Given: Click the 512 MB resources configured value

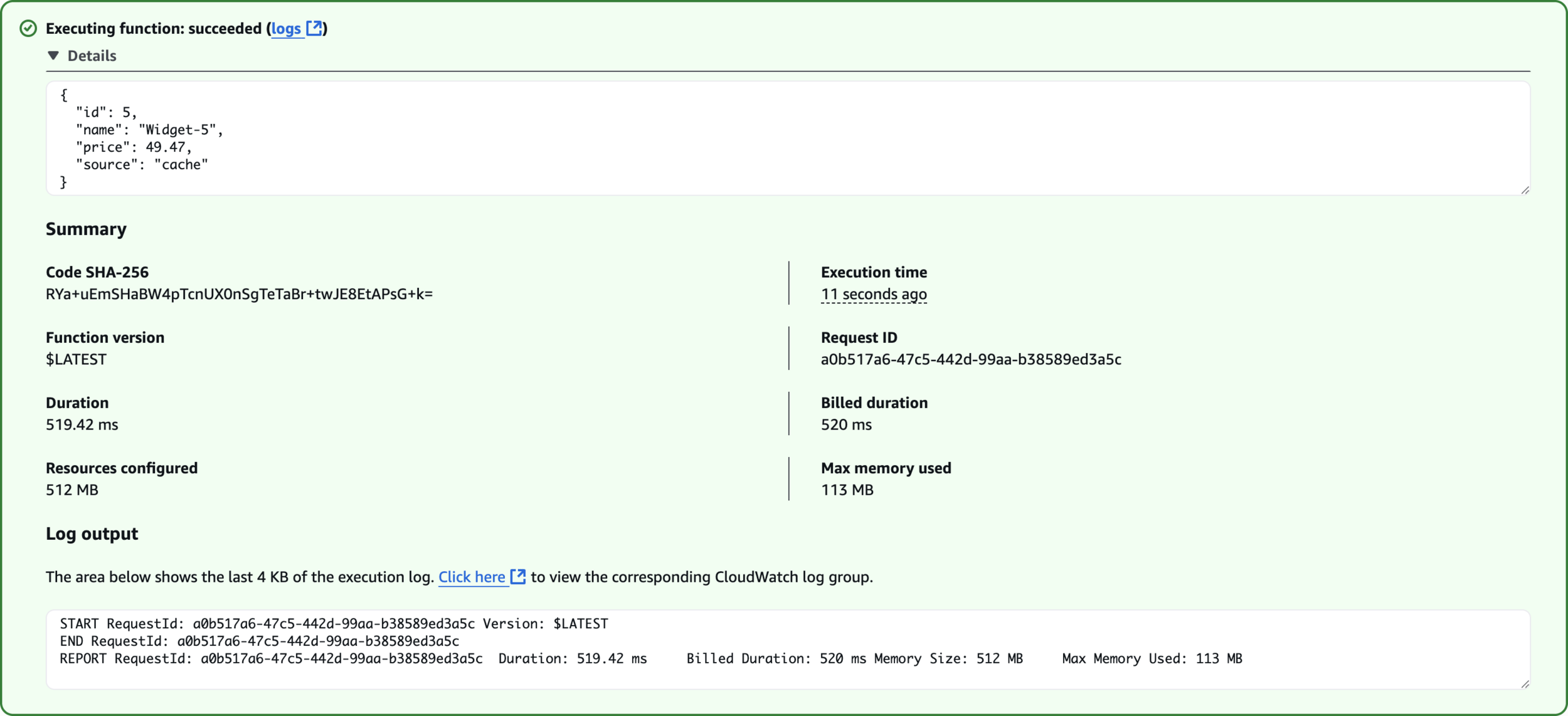Looking at the screenshot, I should [x=72, y=490].
